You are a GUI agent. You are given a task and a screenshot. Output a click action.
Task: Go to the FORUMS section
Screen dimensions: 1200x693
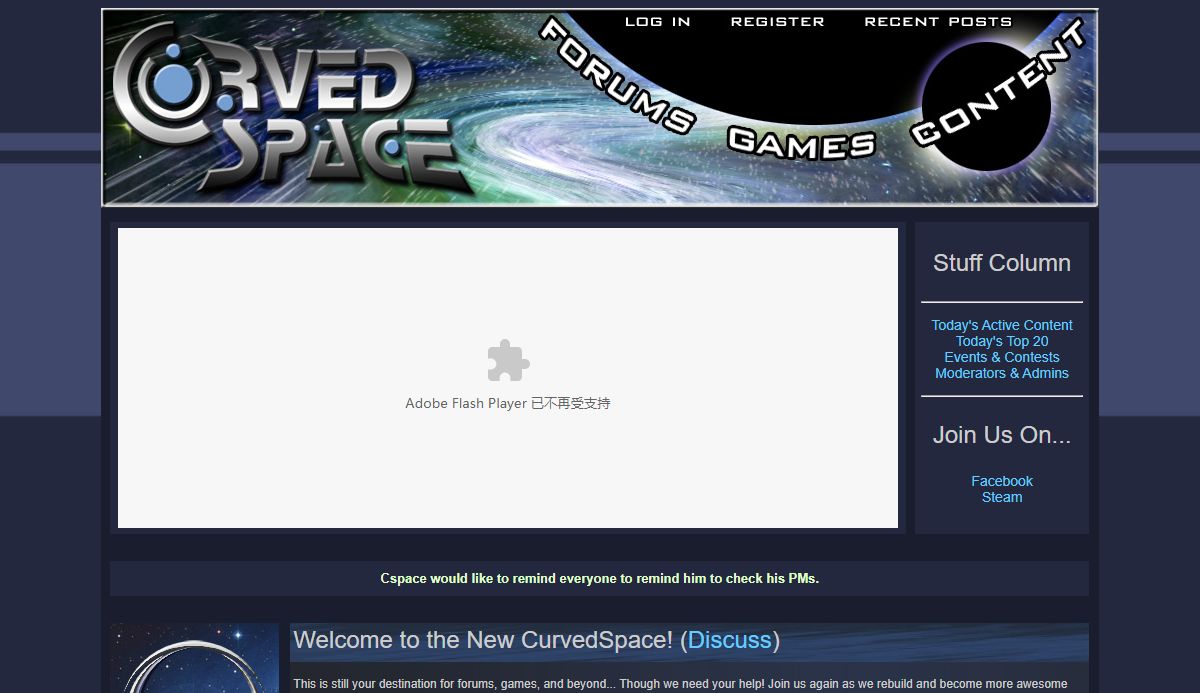pos(617,76)
